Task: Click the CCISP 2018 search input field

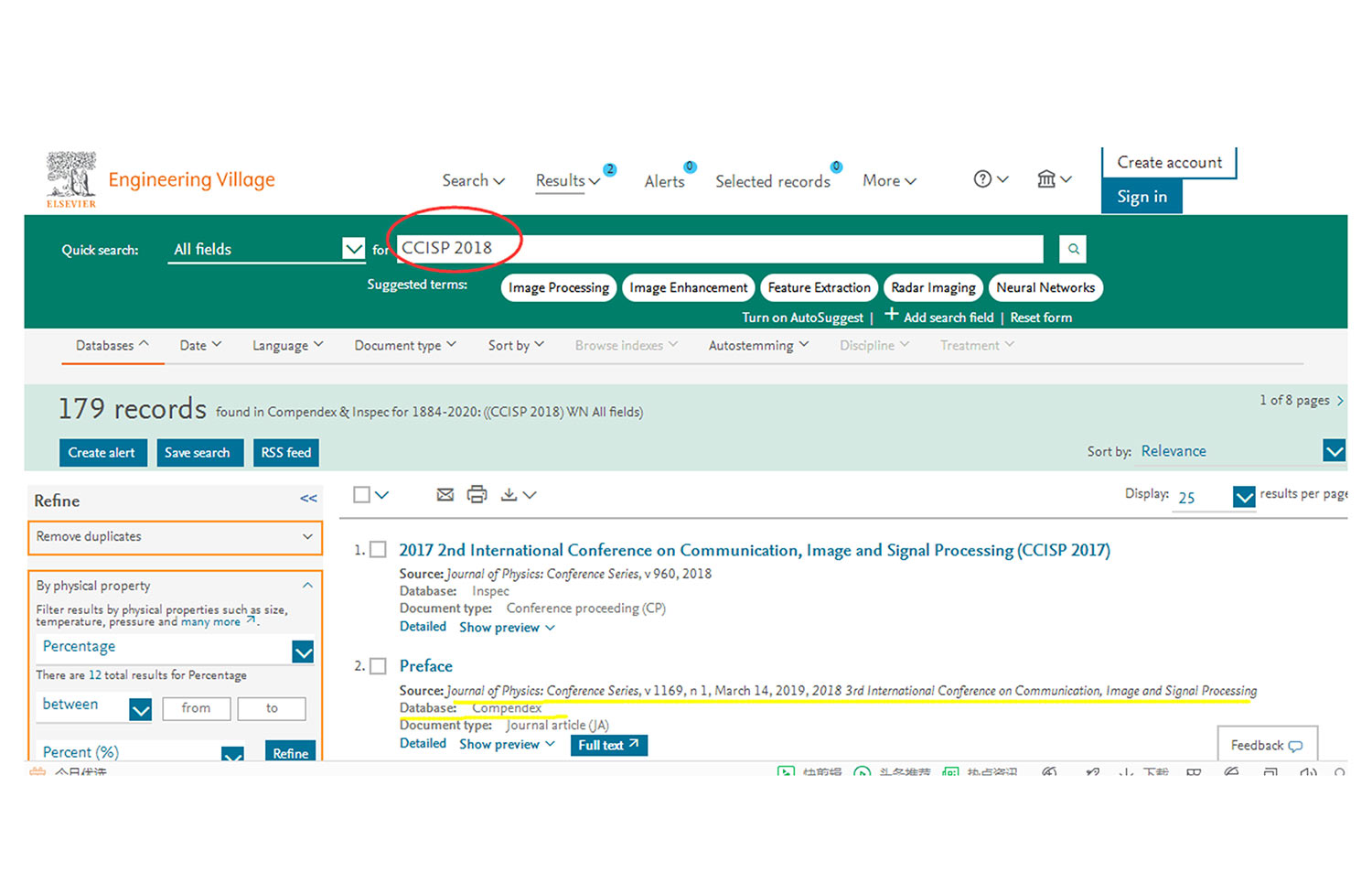Action: click(x=719, y=249)
